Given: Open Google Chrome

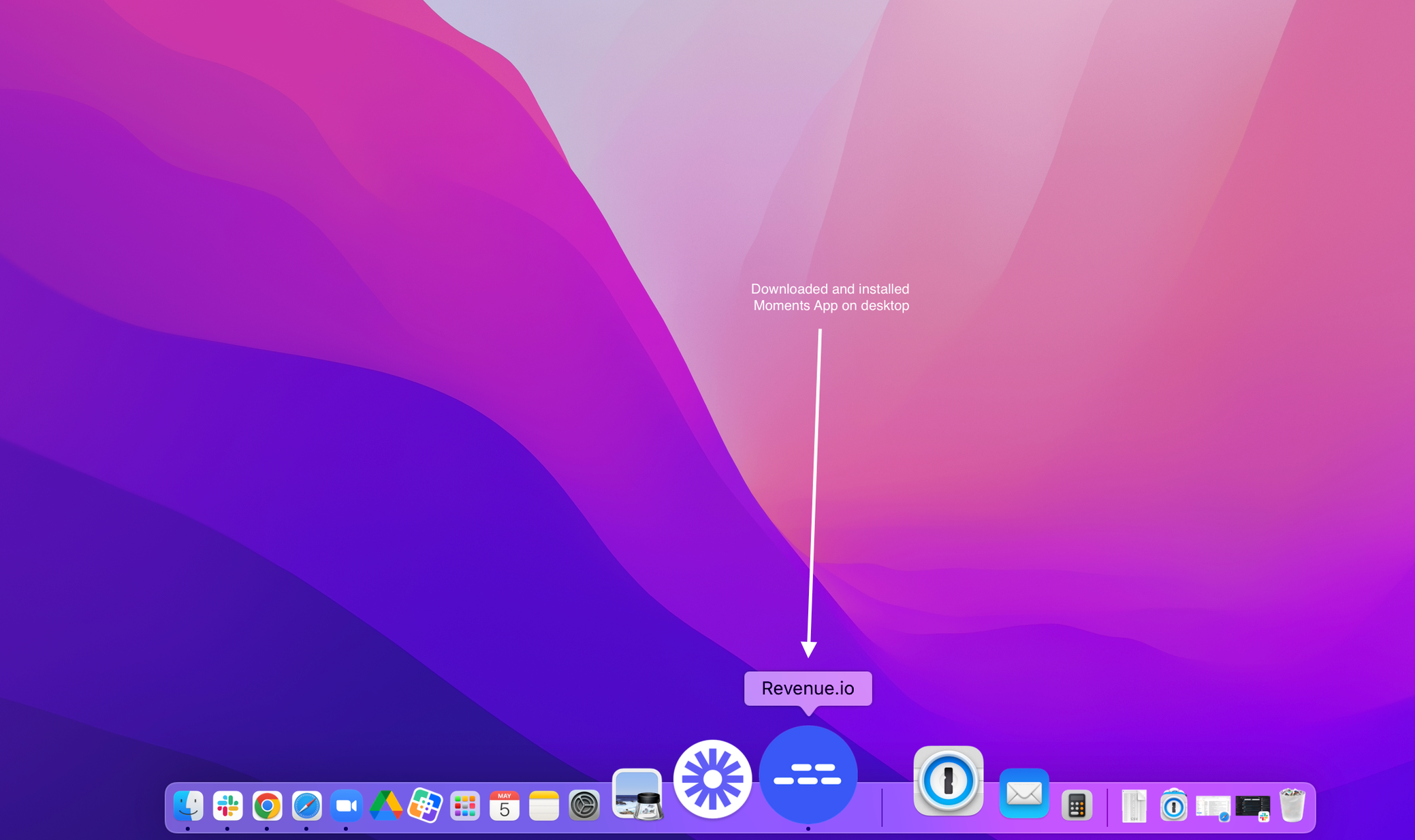Looking at the screenshot, I should click(267, 806).
